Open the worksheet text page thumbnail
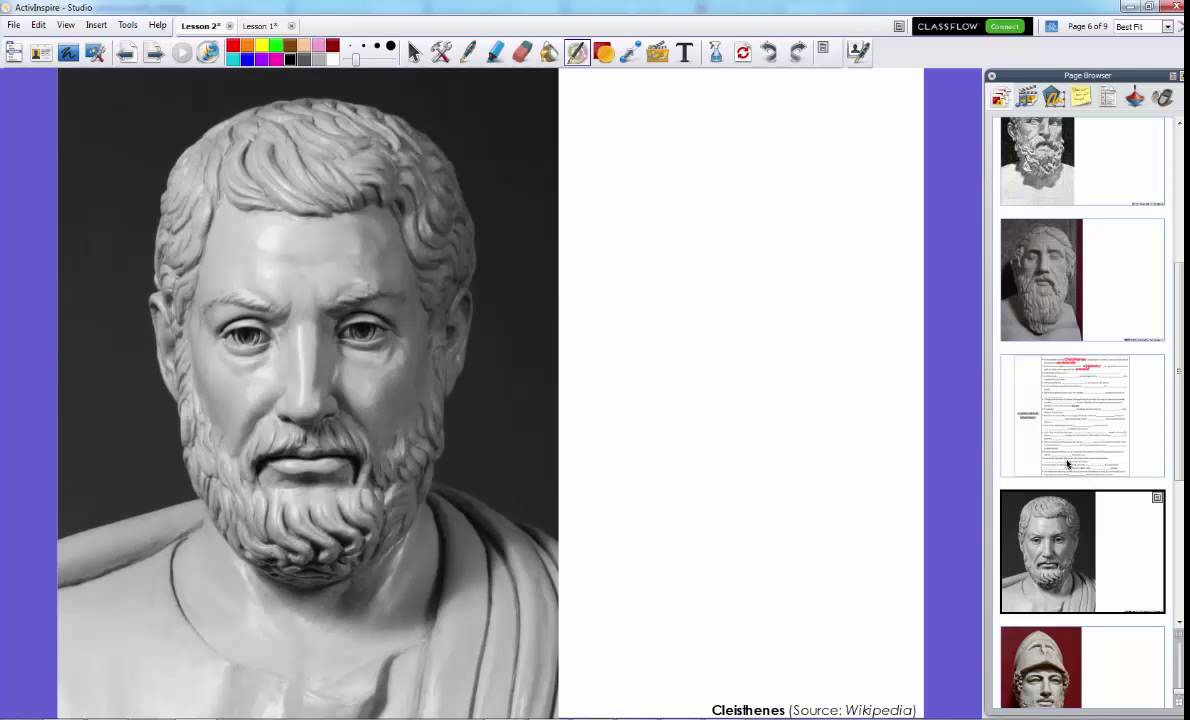 1082,416
